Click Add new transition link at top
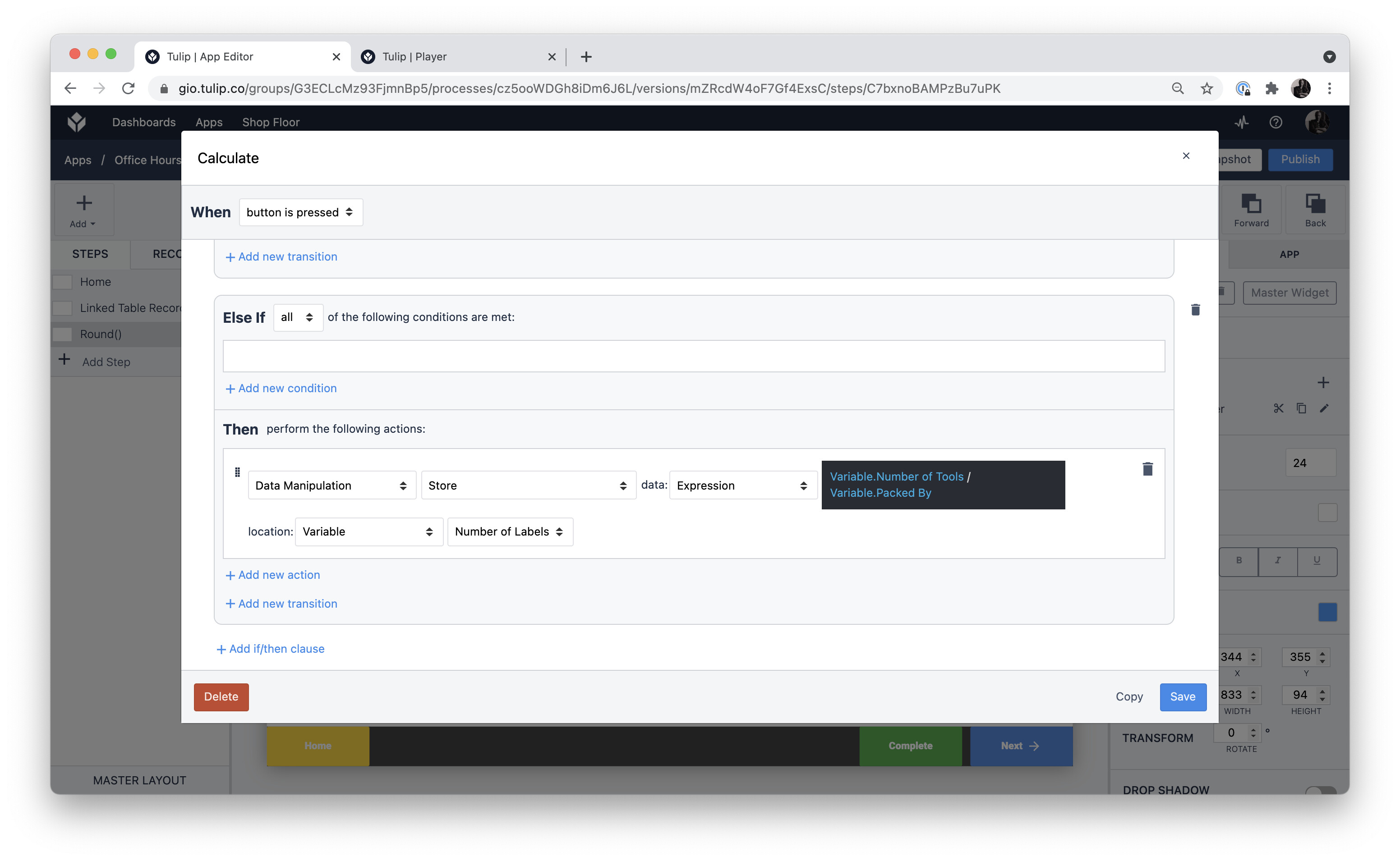Viewport: 1400px width, 861px height. tap(281, 257)
